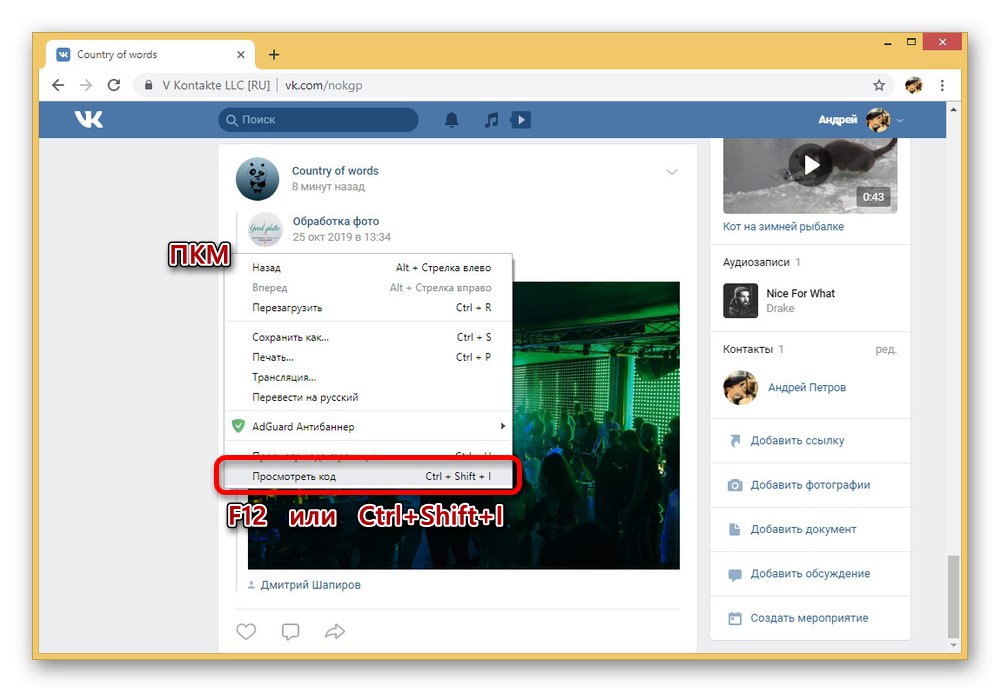The image size is (1000, 692).
Task: Open the Дмитрий Шапиров author link
Action: [x=311, y=585]
